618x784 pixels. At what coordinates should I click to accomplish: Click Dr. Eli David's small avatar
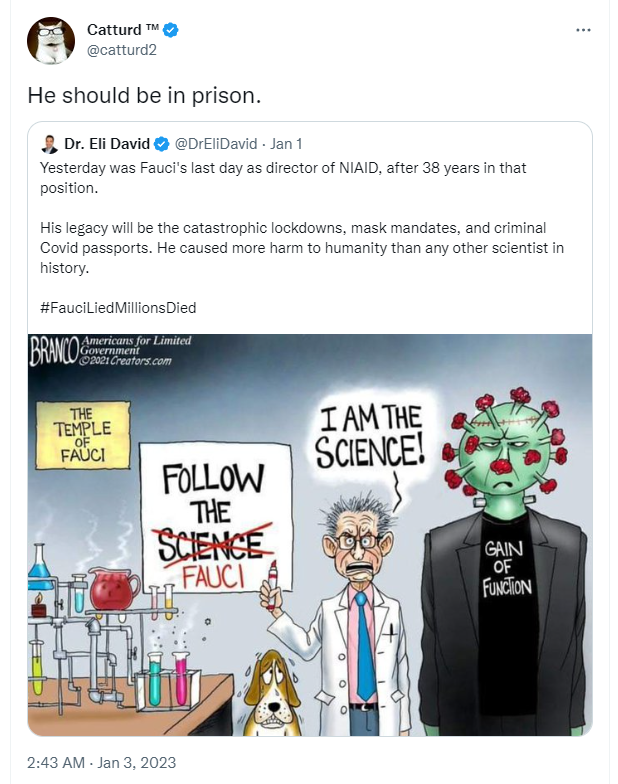pyautogui.click(x=49, y=143)
